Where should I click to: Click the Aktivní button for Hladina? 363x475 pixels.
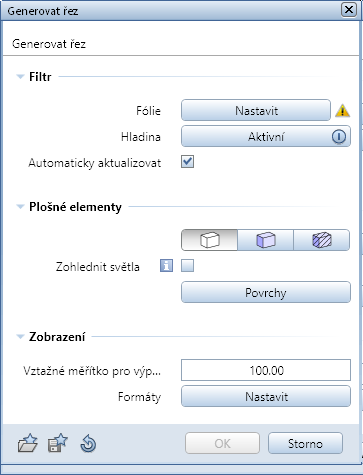(266, 136)
